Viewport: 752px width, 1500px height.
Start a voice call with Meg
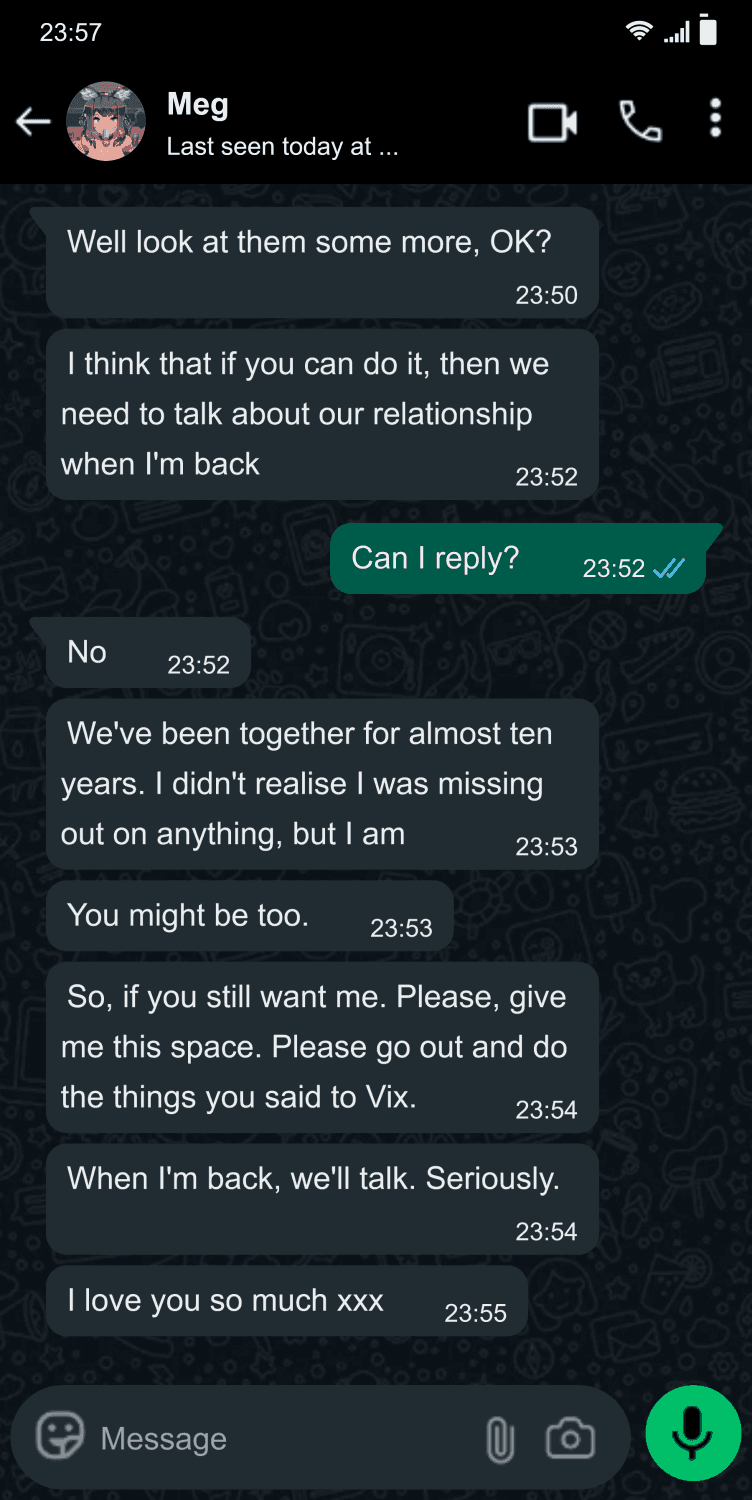[640, 122]
